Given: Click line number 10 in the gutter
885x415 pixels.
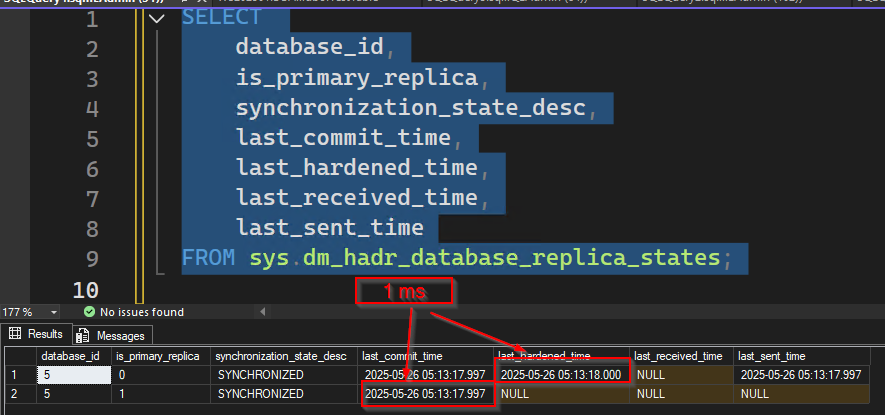Looking at the screenshot, I should pos(85,290).
